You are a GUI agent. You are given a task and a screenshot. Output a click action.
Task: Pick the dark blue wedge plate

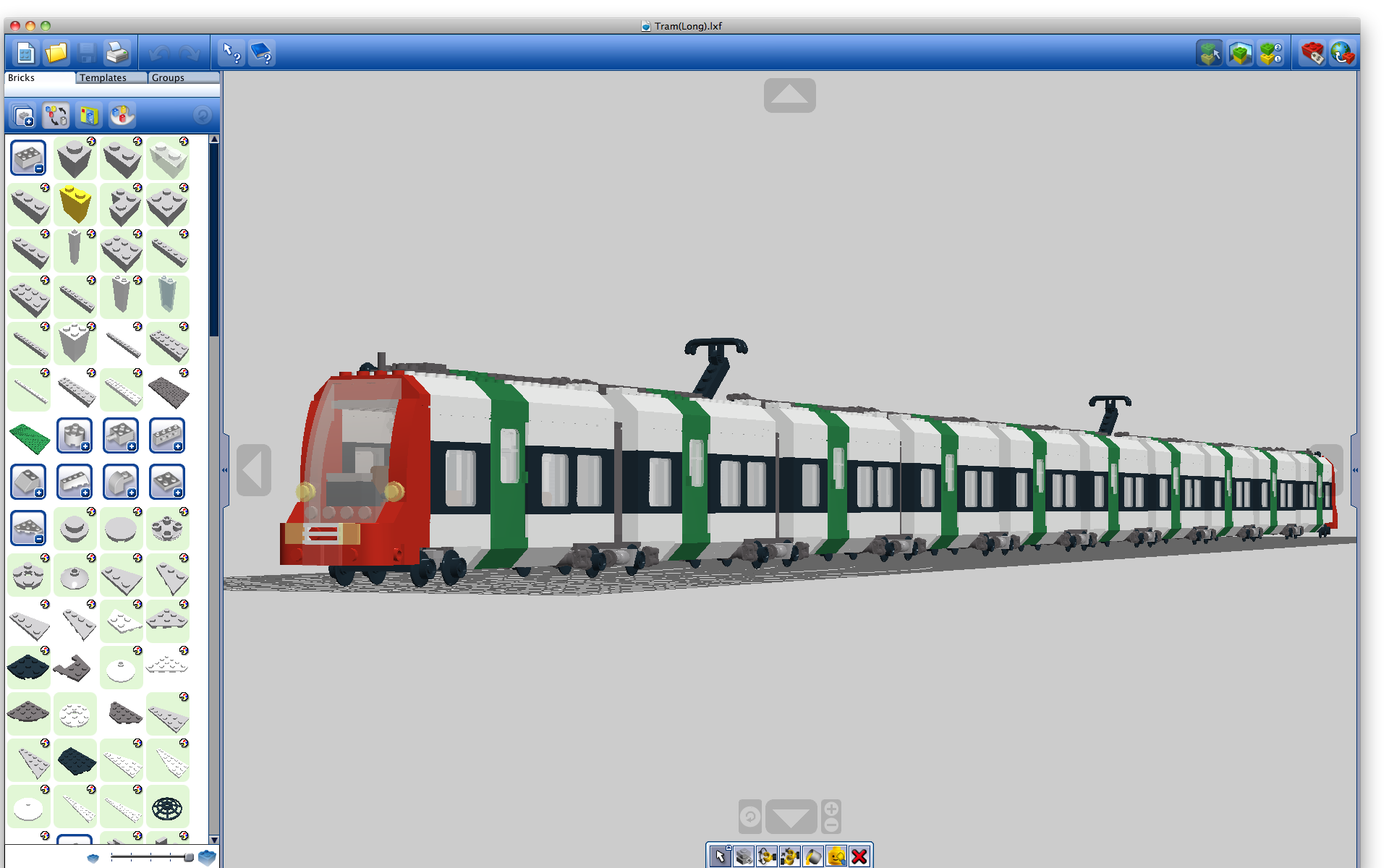tap(76, 761)
